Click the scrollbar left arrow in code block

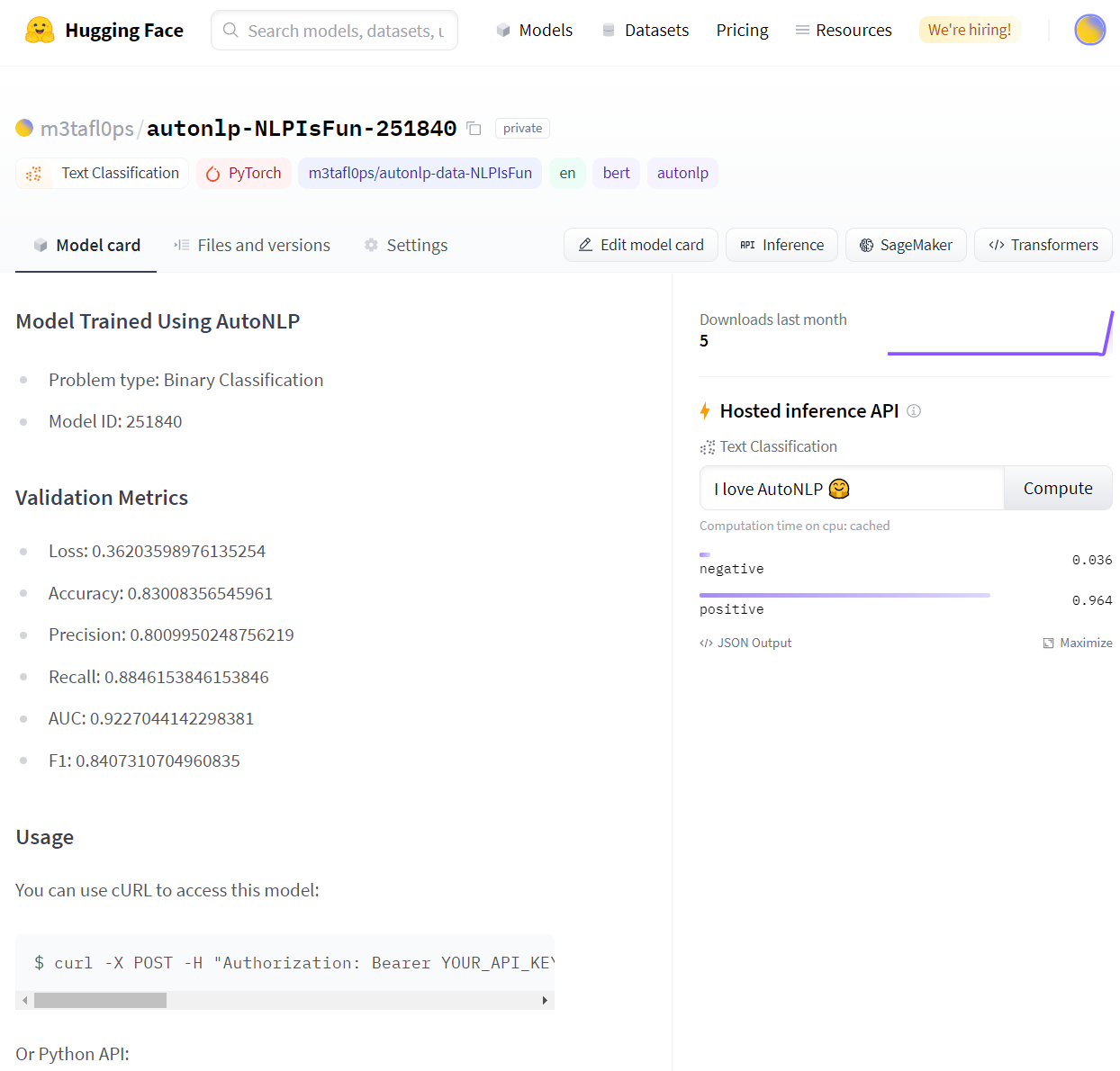pyautogui.click(x=25, y=1001)
